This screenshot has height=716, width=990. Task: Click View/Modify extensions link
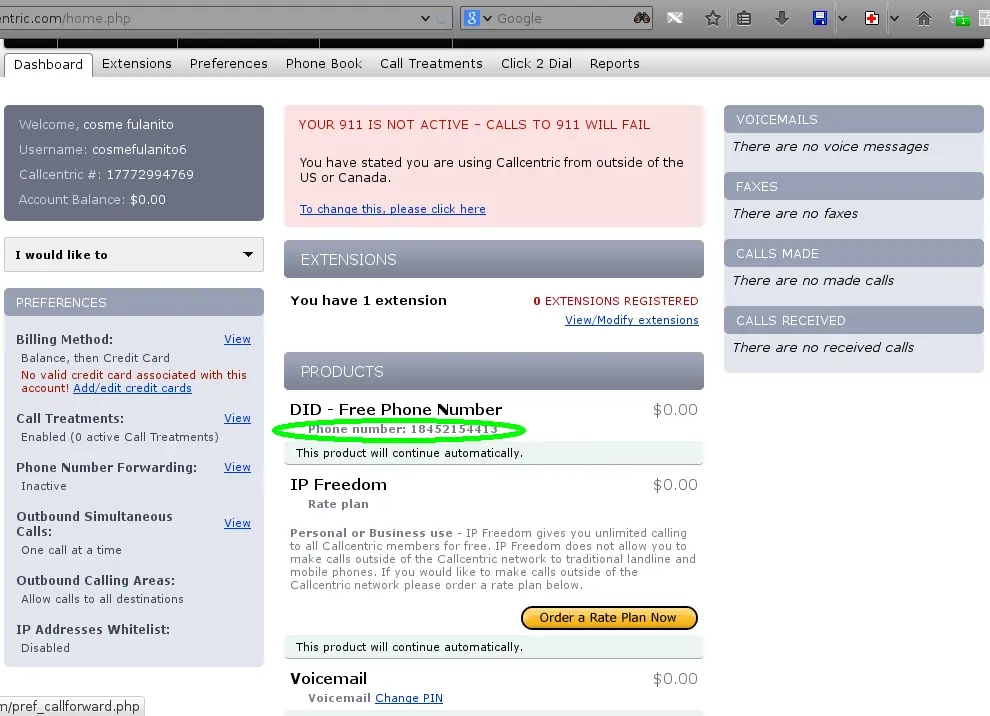(631, 320)
